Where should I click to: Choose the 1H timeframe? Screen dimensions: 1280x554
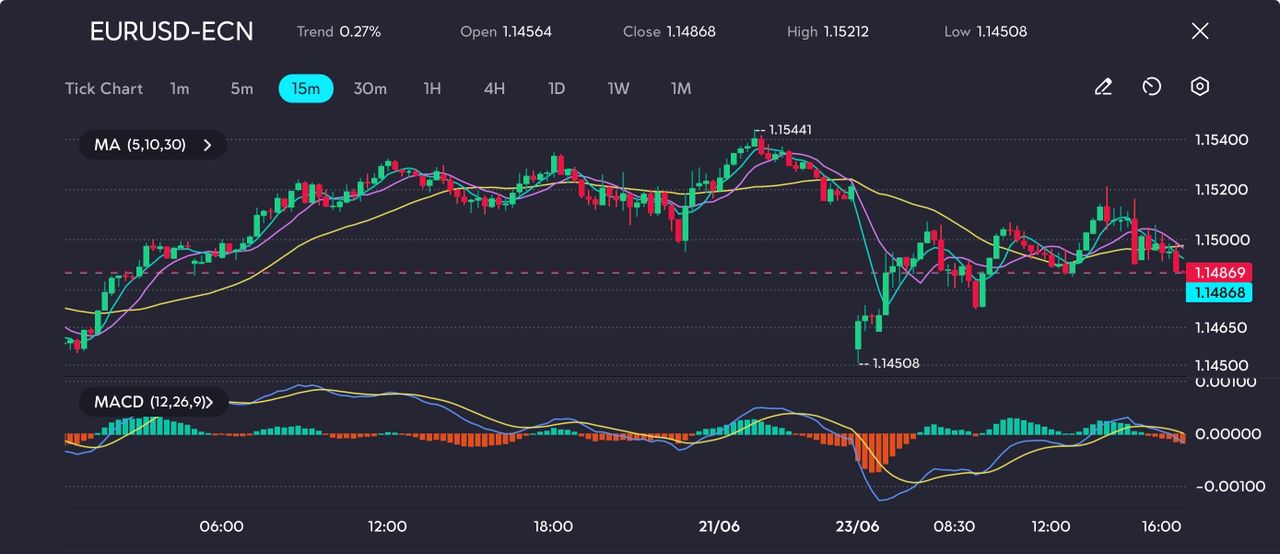tap(432, 89)
